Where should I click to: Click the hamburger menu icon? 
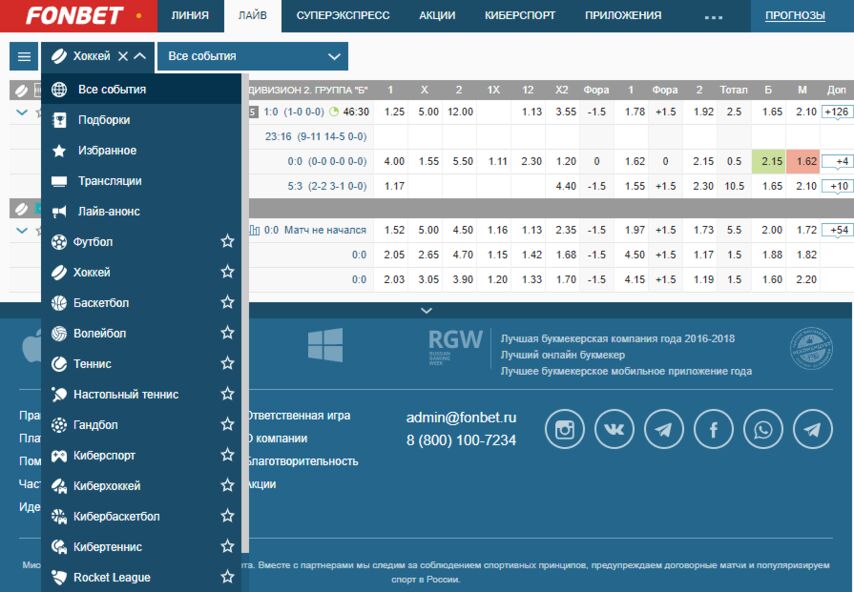pyautogui.click(x=24, y=56)
